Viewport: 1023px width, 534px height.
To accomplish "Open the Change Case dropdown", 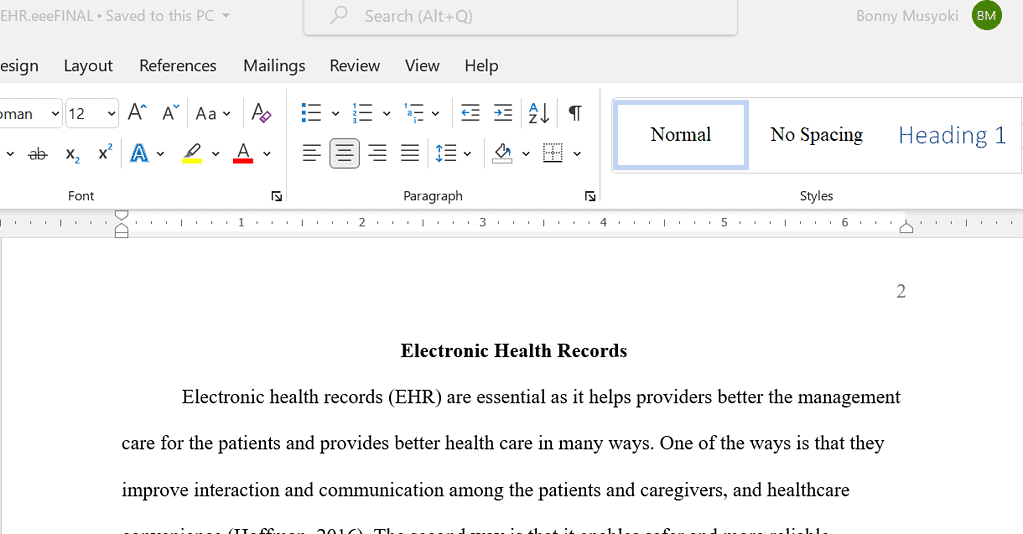I will tap(212, 113).
